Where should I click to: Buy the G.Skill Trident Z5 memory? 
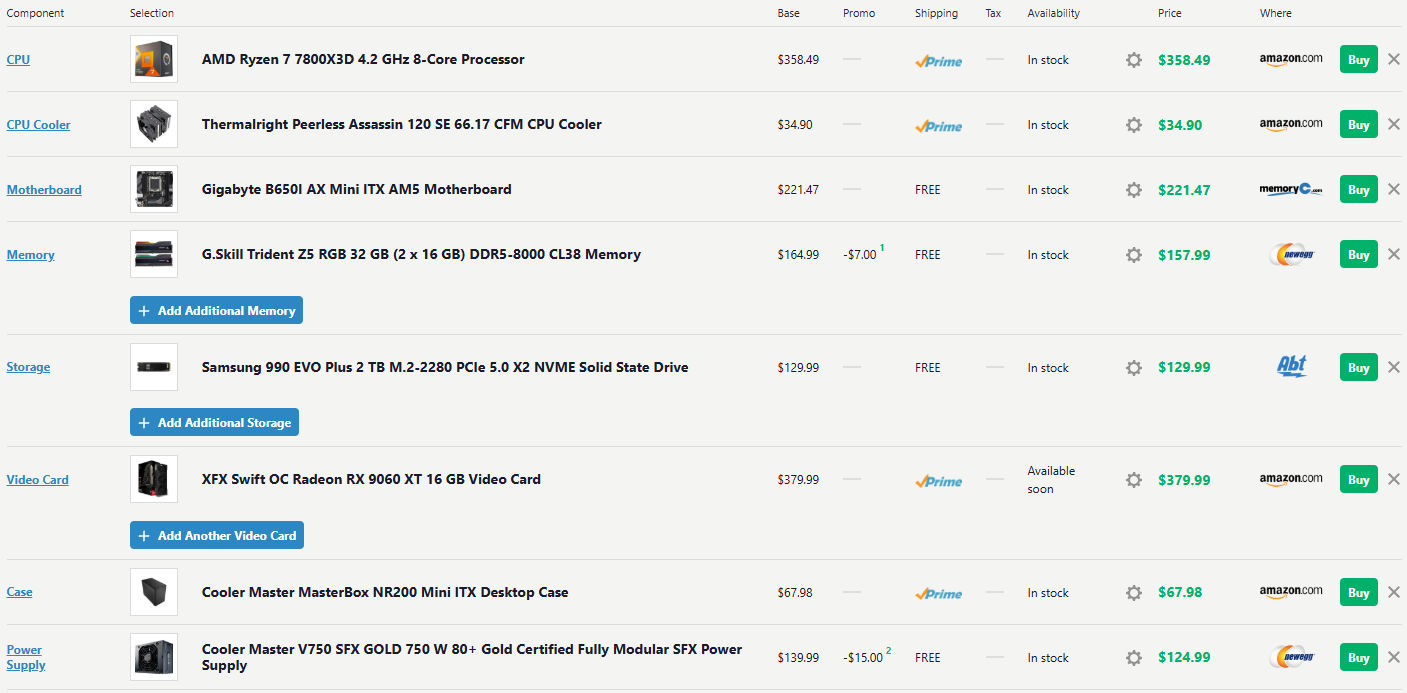point(1358,254)
